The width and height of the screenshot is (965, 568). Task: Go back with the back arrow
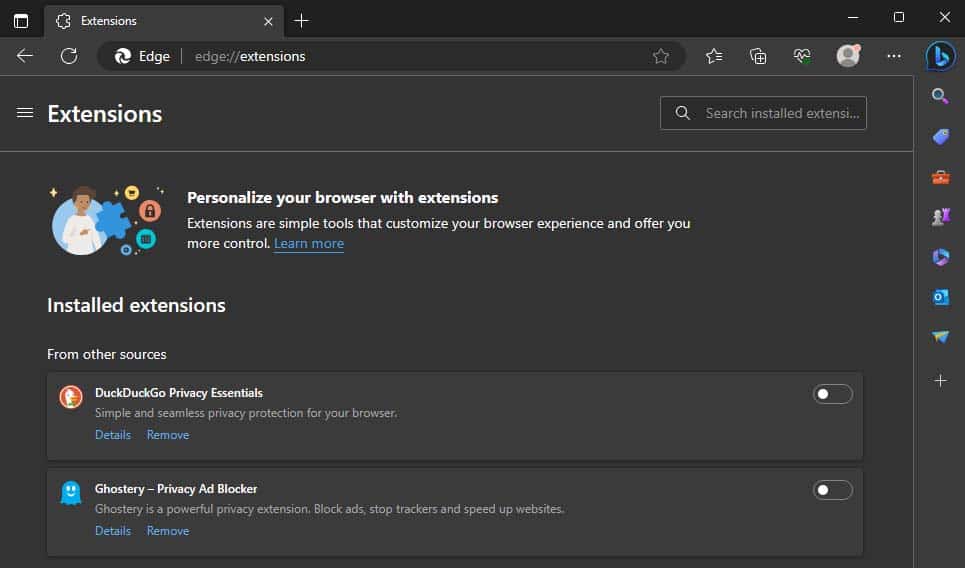click(x=25, y=56)
